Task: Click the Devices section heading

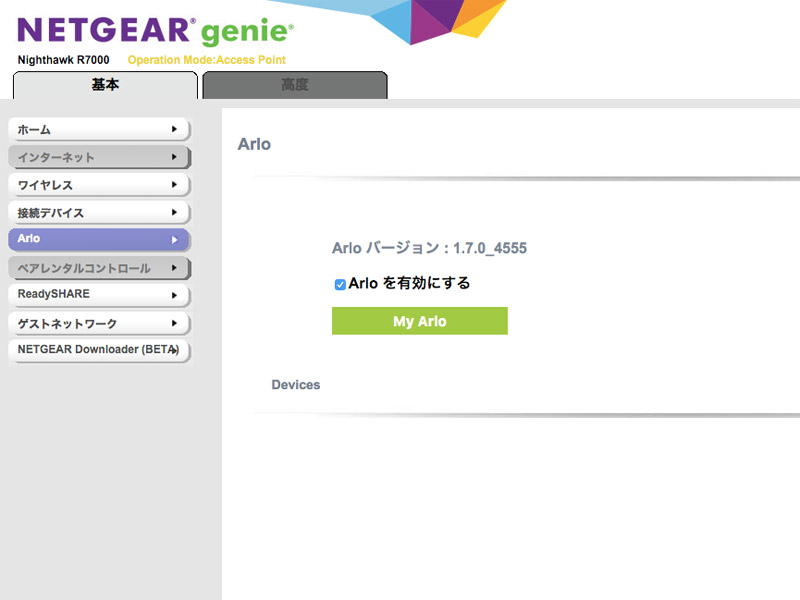Action: 296,385
